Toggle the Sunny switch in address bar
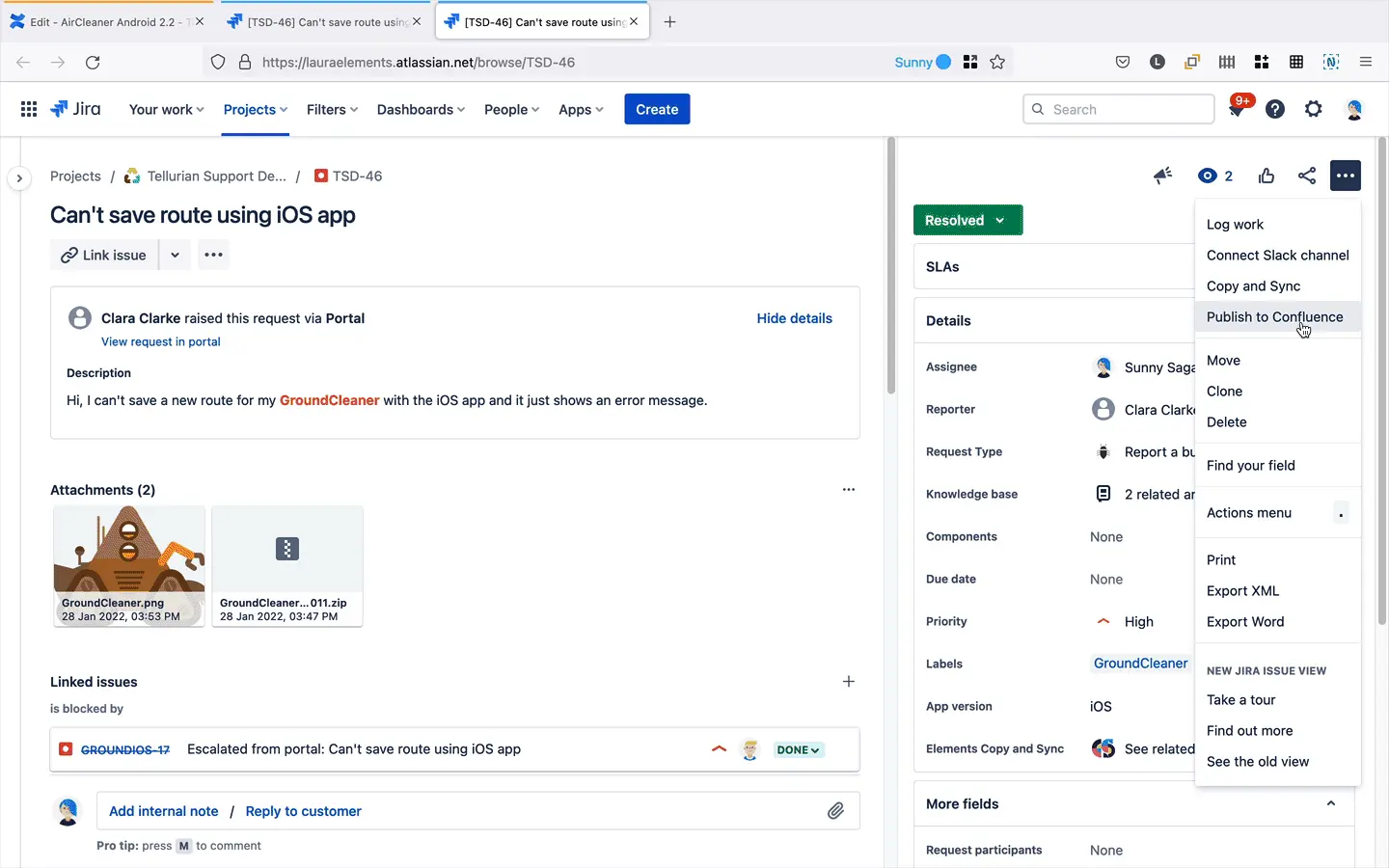The height and width of the screenshot is (868, 1389). [942, 63]
